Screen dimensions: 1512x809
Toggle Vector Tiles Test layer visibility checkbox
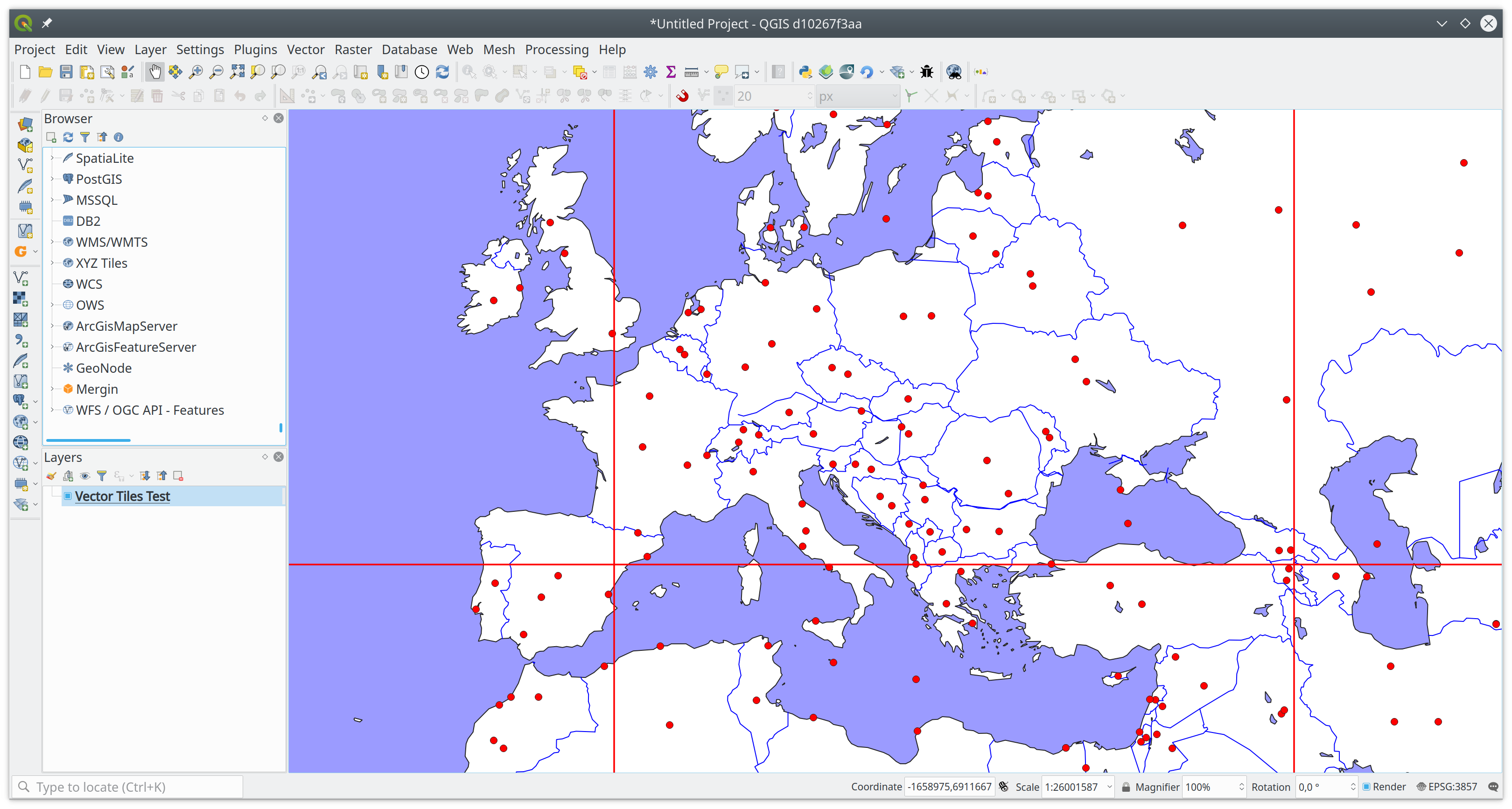click(x=68, y=496)
